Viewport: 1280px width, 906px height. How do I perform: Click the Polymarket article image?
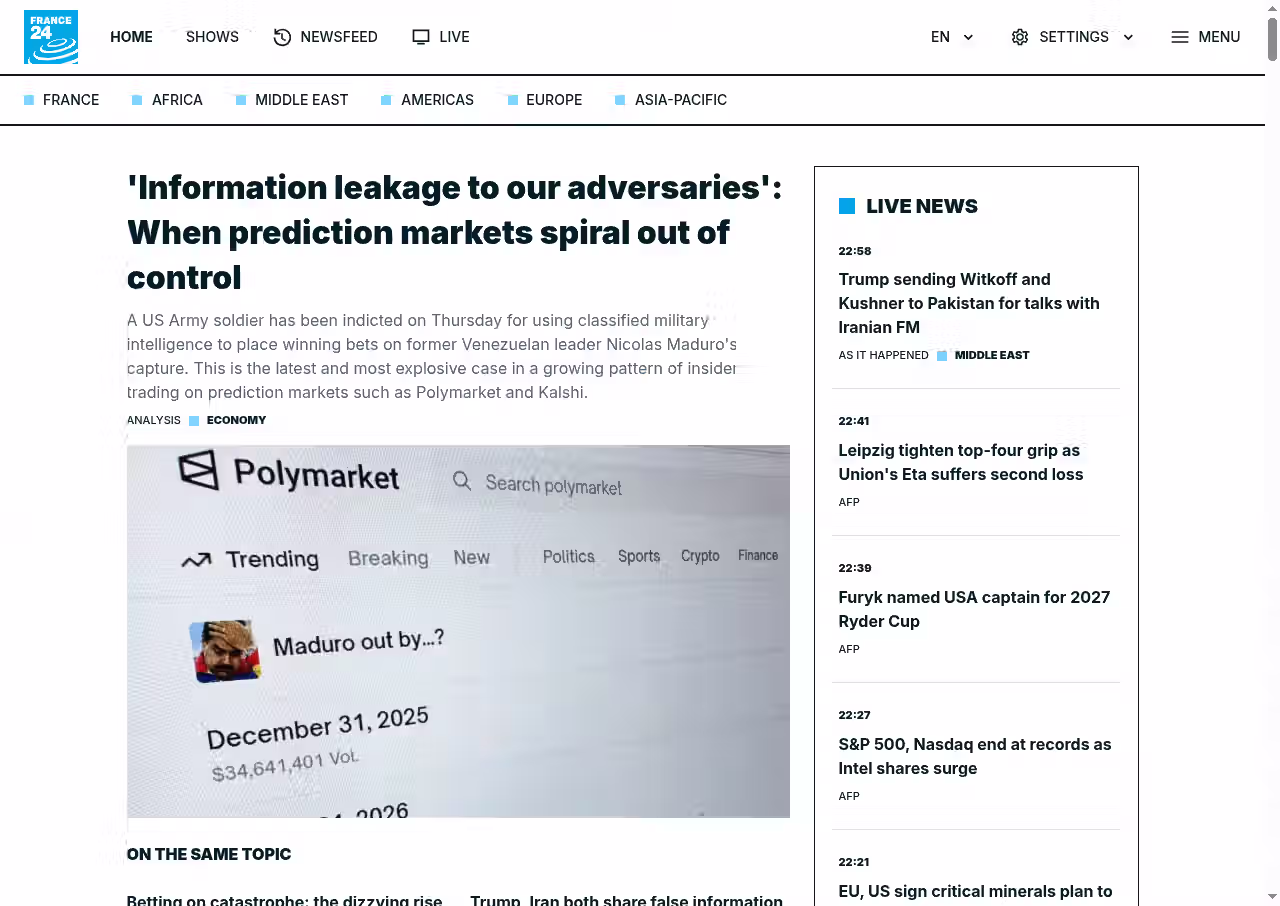coord(458,631)
